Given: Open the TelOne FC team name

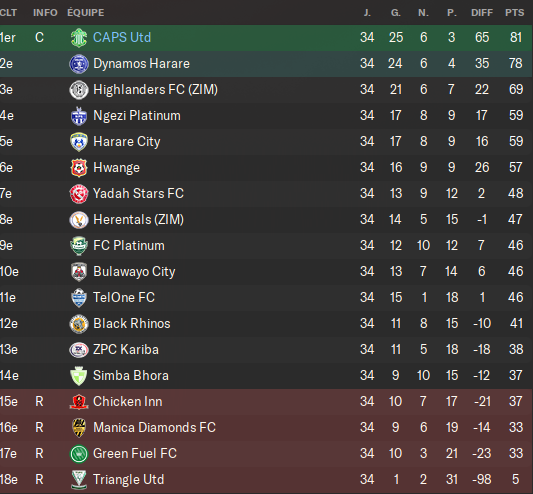Looking at the screenshot, I should coord(124,297).
